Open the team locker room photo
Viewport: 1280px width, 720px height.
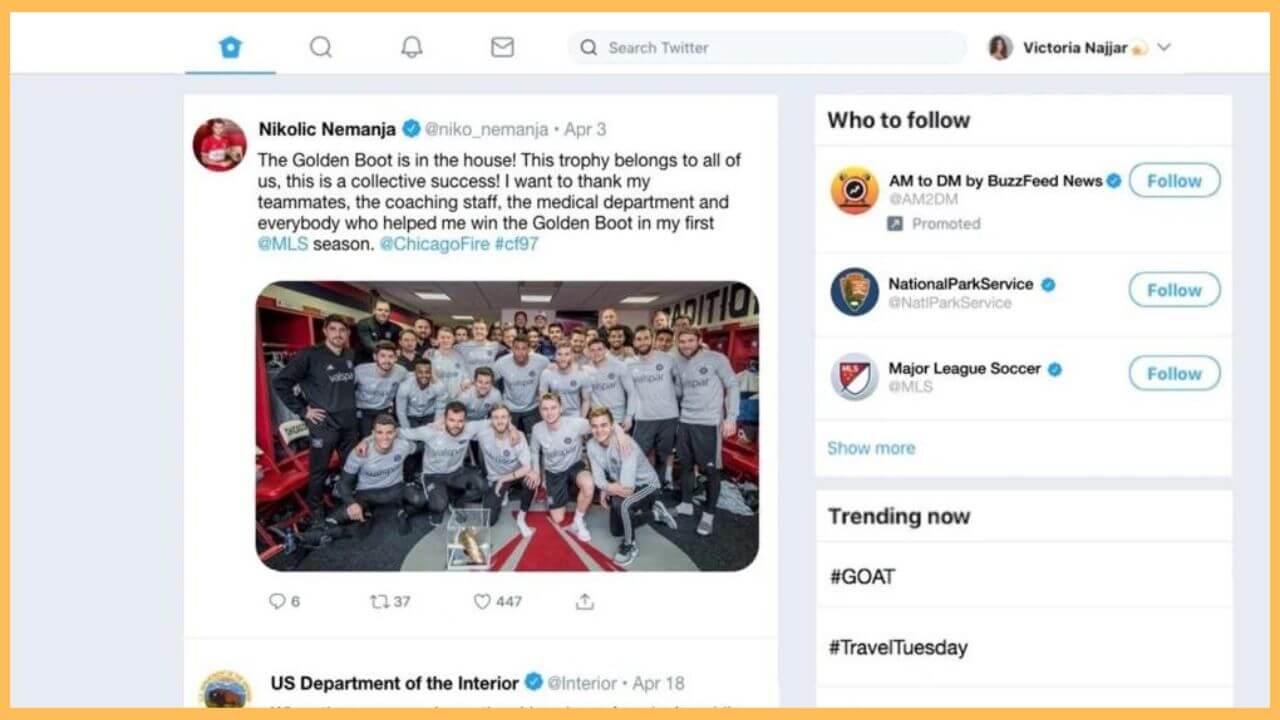(507, 426)
